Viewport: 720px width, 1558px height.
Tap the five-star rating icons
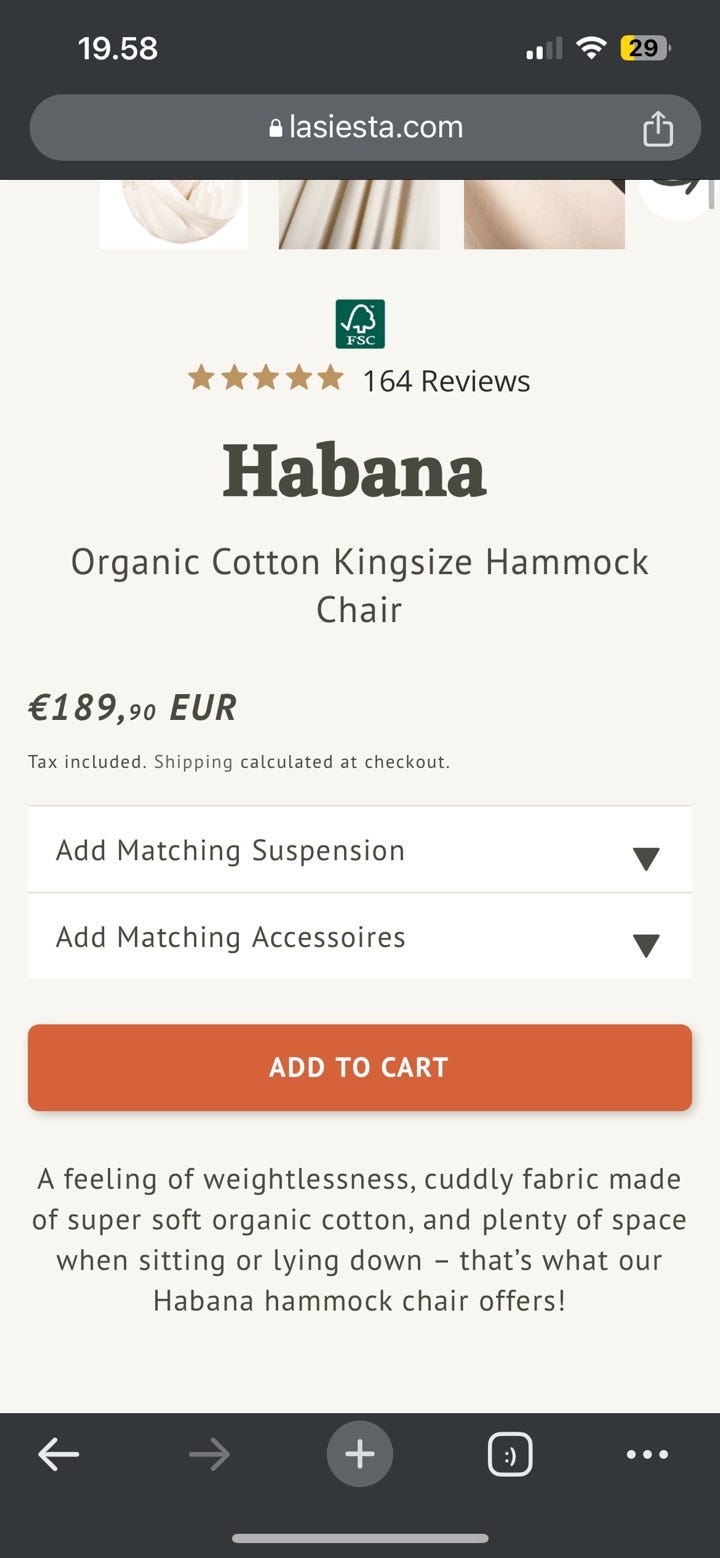click(266, 378)
